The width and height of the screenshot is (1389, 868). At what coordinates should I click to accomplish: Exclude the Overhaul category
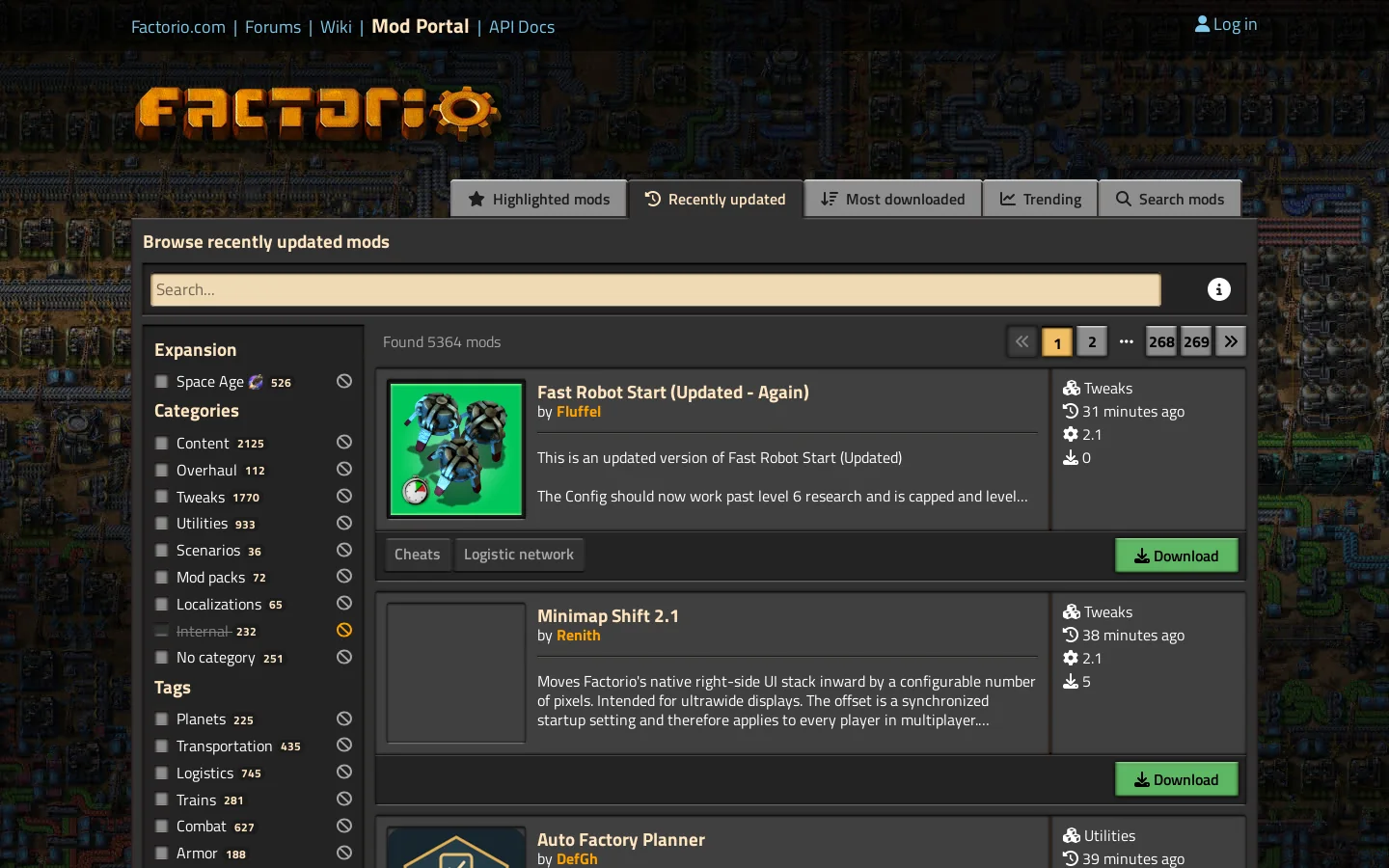coord(344,470)
